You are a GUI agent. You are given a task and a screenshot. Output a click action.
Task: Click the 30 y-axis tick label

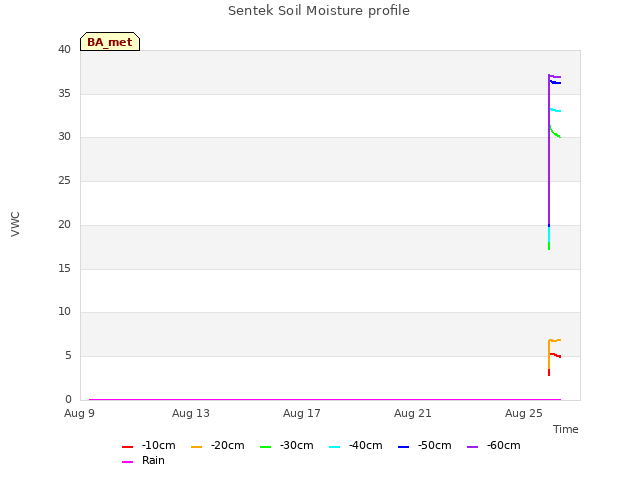64,136
